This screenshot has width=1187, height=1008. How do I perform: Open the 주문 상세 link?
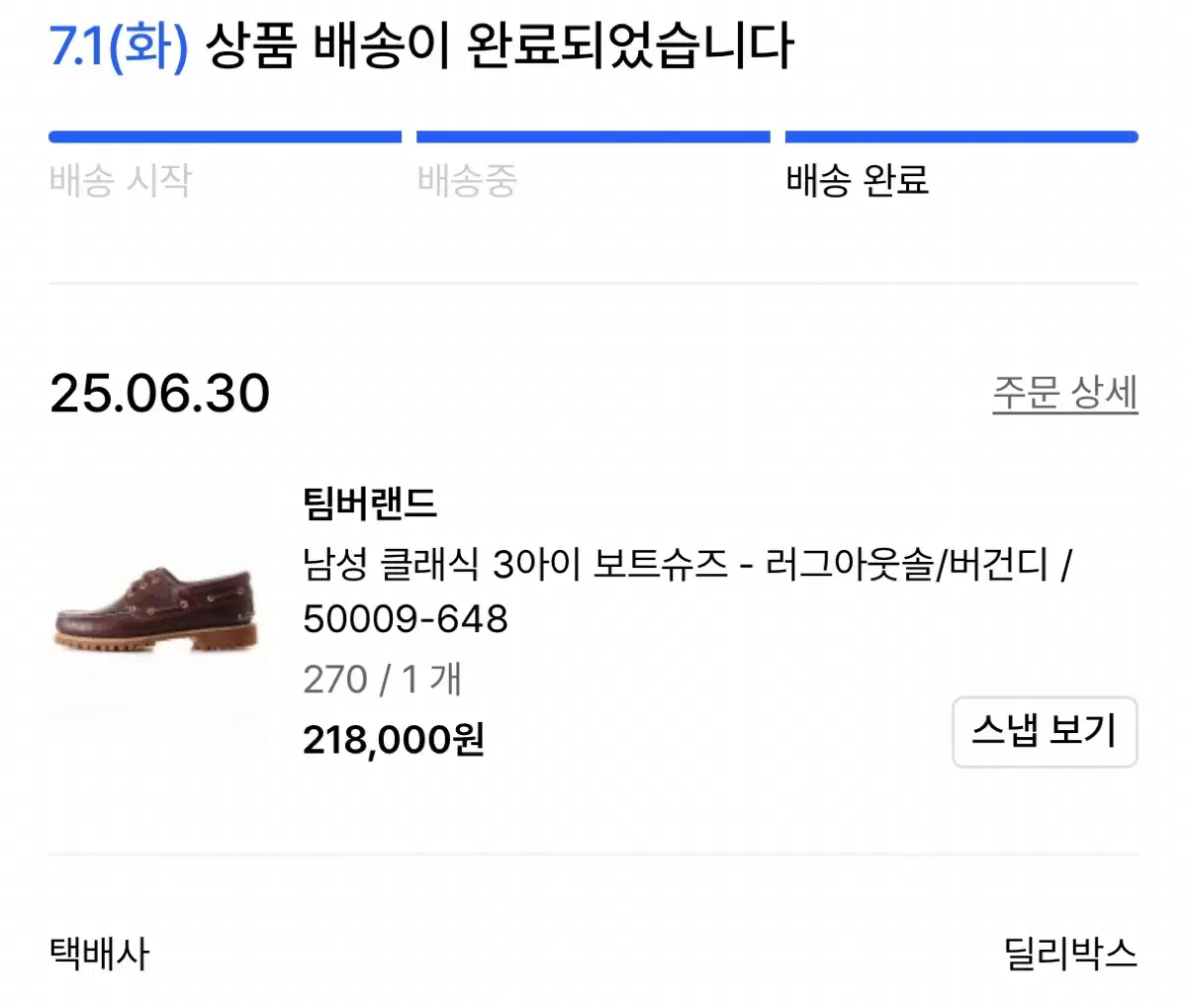(x=1064, y=393)
